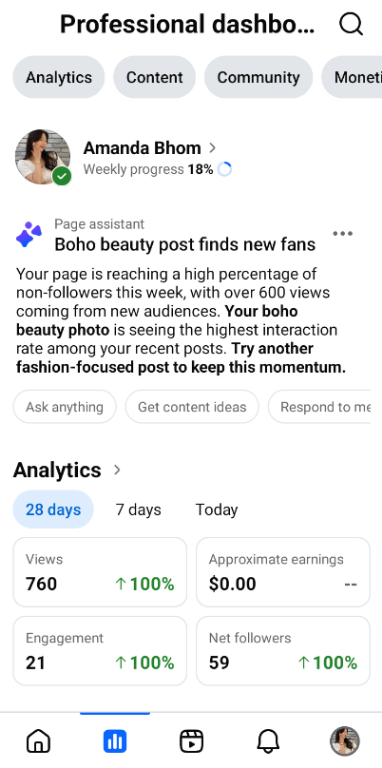382x768 pixels.
Task: Open Amanda Bhom profile picture
Action: tap(43, 157)
